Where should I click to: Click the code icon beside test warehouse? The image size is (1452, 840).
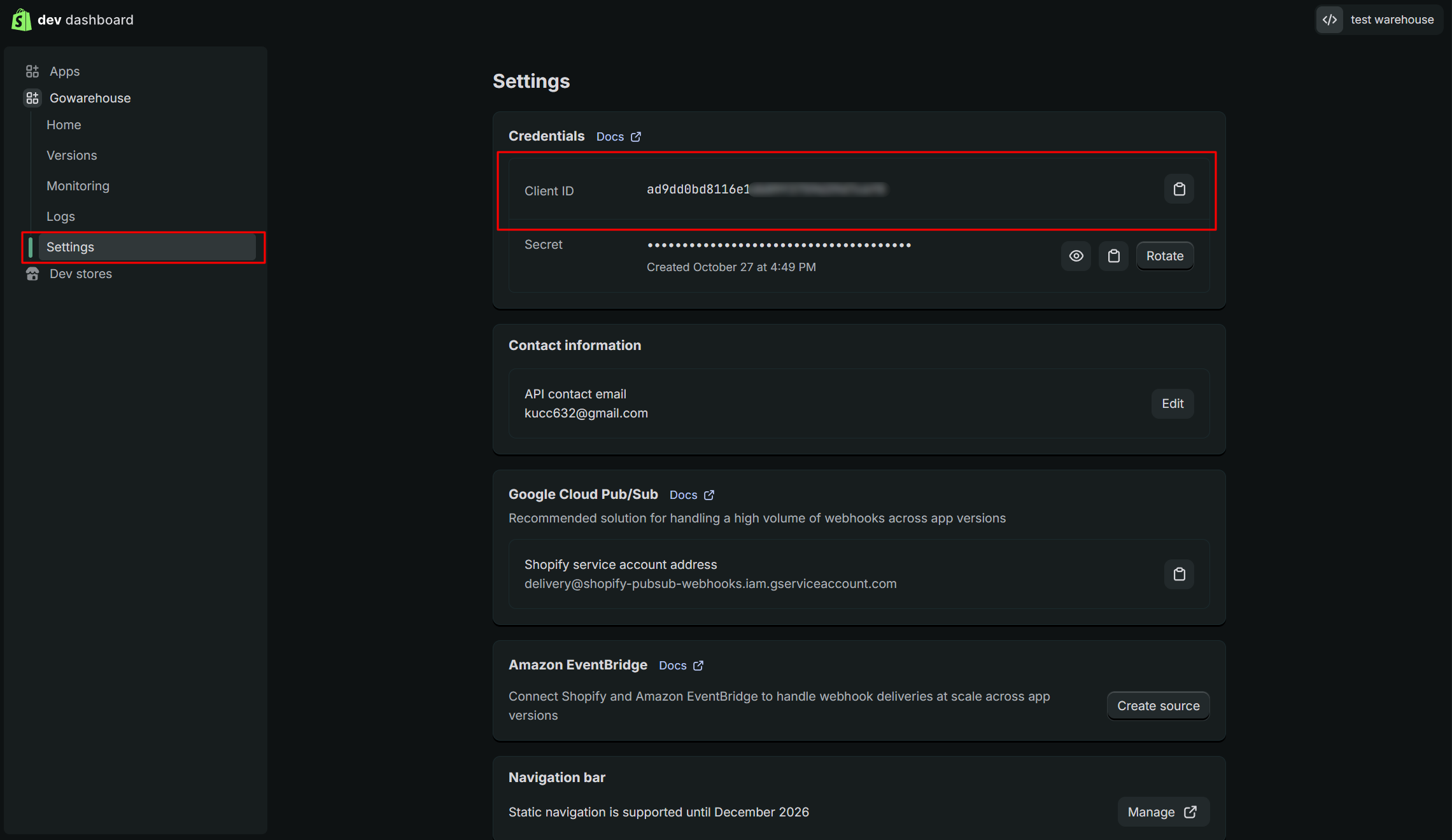click(1330, 20)
